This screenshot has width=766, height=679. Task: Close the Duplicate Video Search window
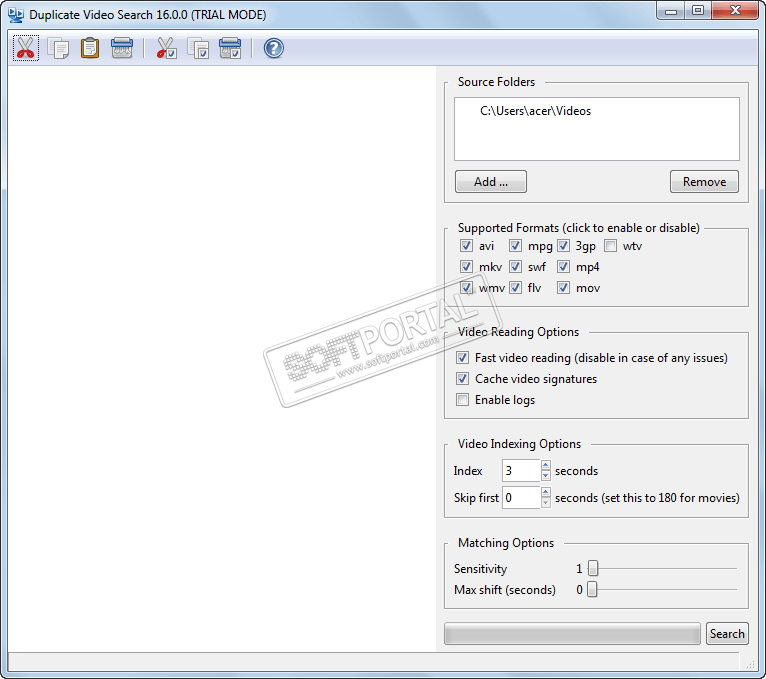coord(735,11)
